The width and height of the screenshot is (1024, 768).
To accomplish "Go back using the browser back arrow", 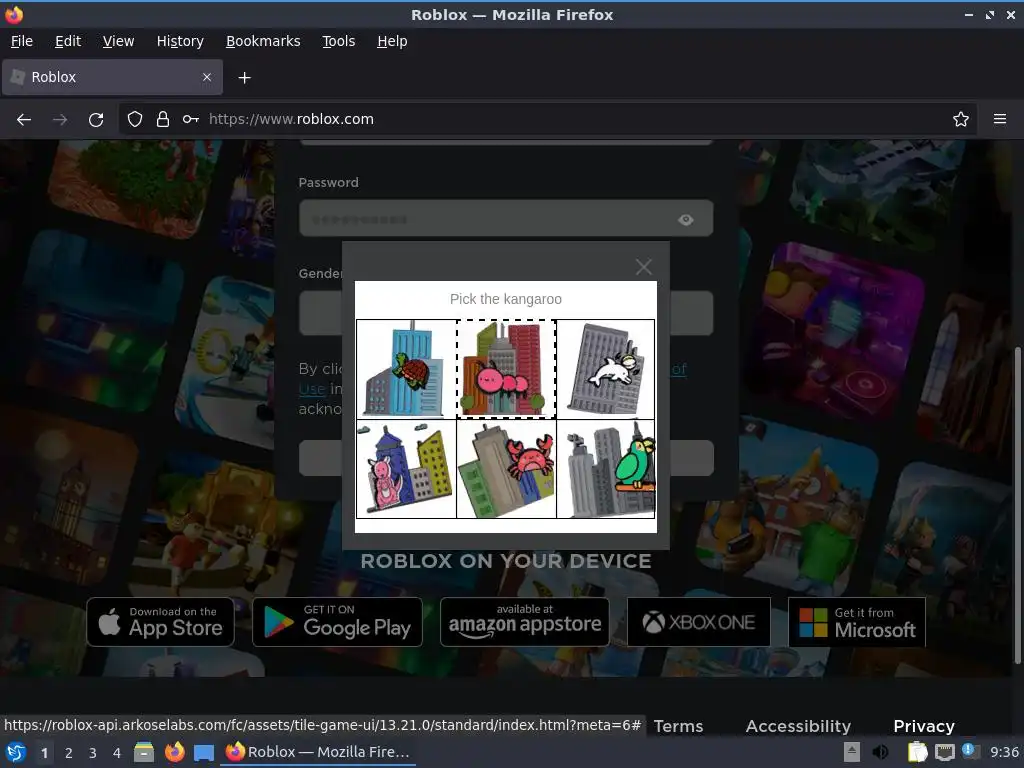I will point(24,120).
